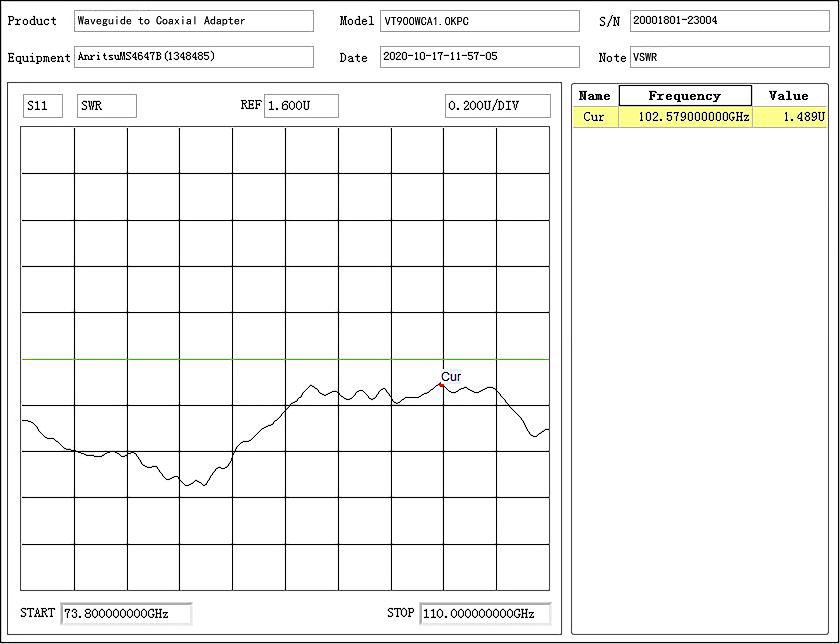Image resolution: width=840 pixels, height=644 pixels.
Task: Click the red Cur marker on the trace
Action: 441,385
